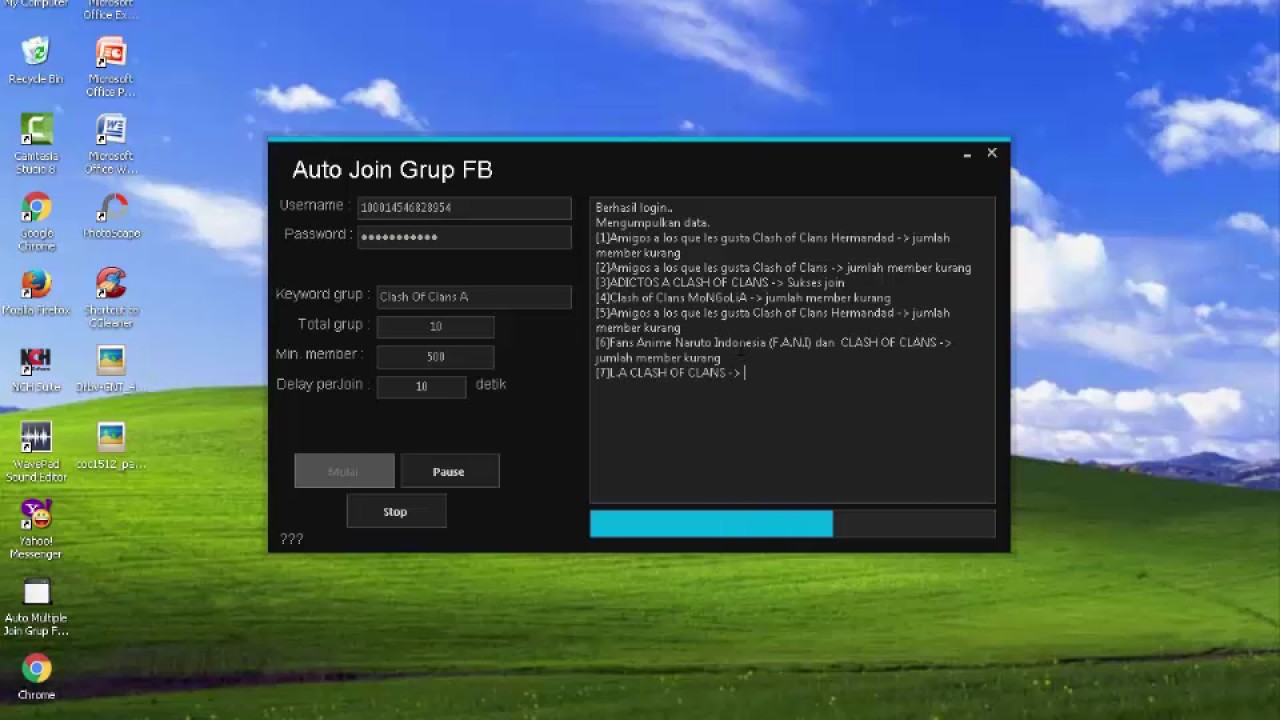Click the Min. member value field
The image size is (1280, 720).
point(435,356)
